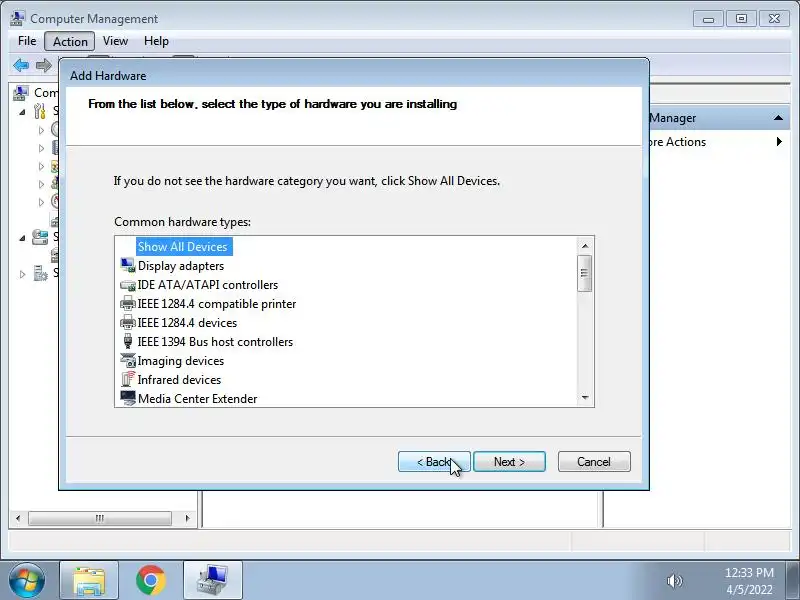Click the tree pane horizontal scrollbar thumb
This screenshot has height=600, width=800.
tap(99, 518)
